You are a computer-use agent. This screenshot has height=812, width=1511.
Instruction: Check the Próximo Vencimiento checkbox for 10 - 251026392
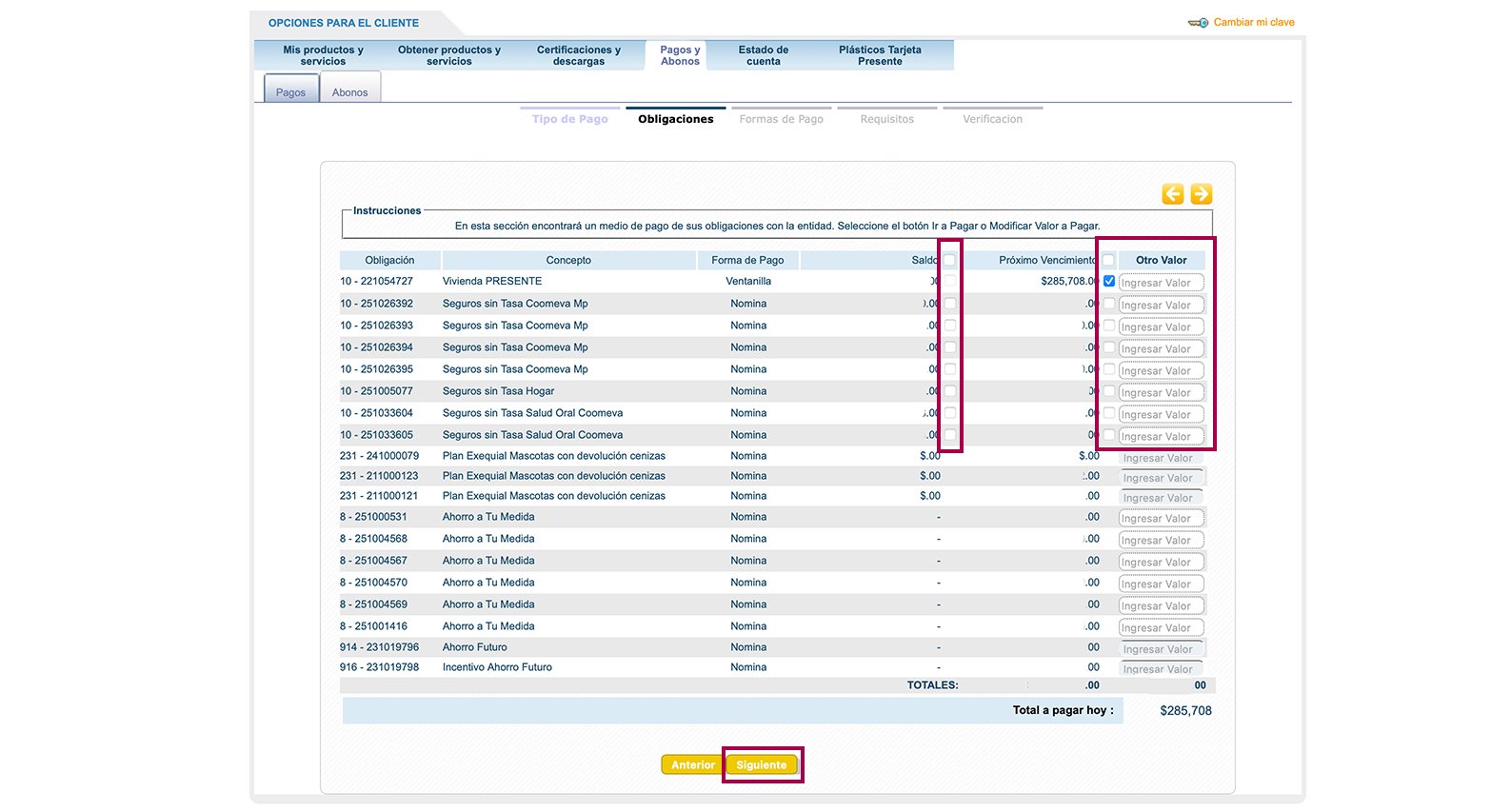click(x=1109, y=303)
